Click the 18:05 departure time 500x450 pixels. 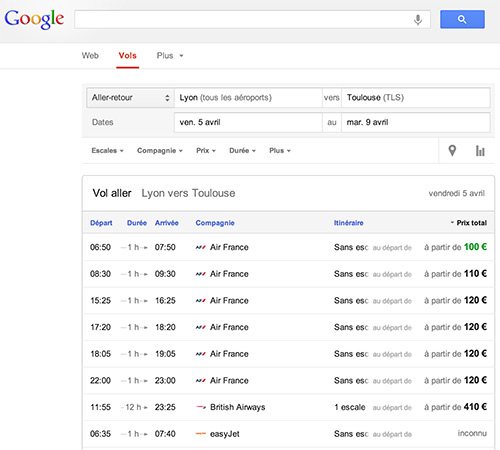[x=100, y=354]
